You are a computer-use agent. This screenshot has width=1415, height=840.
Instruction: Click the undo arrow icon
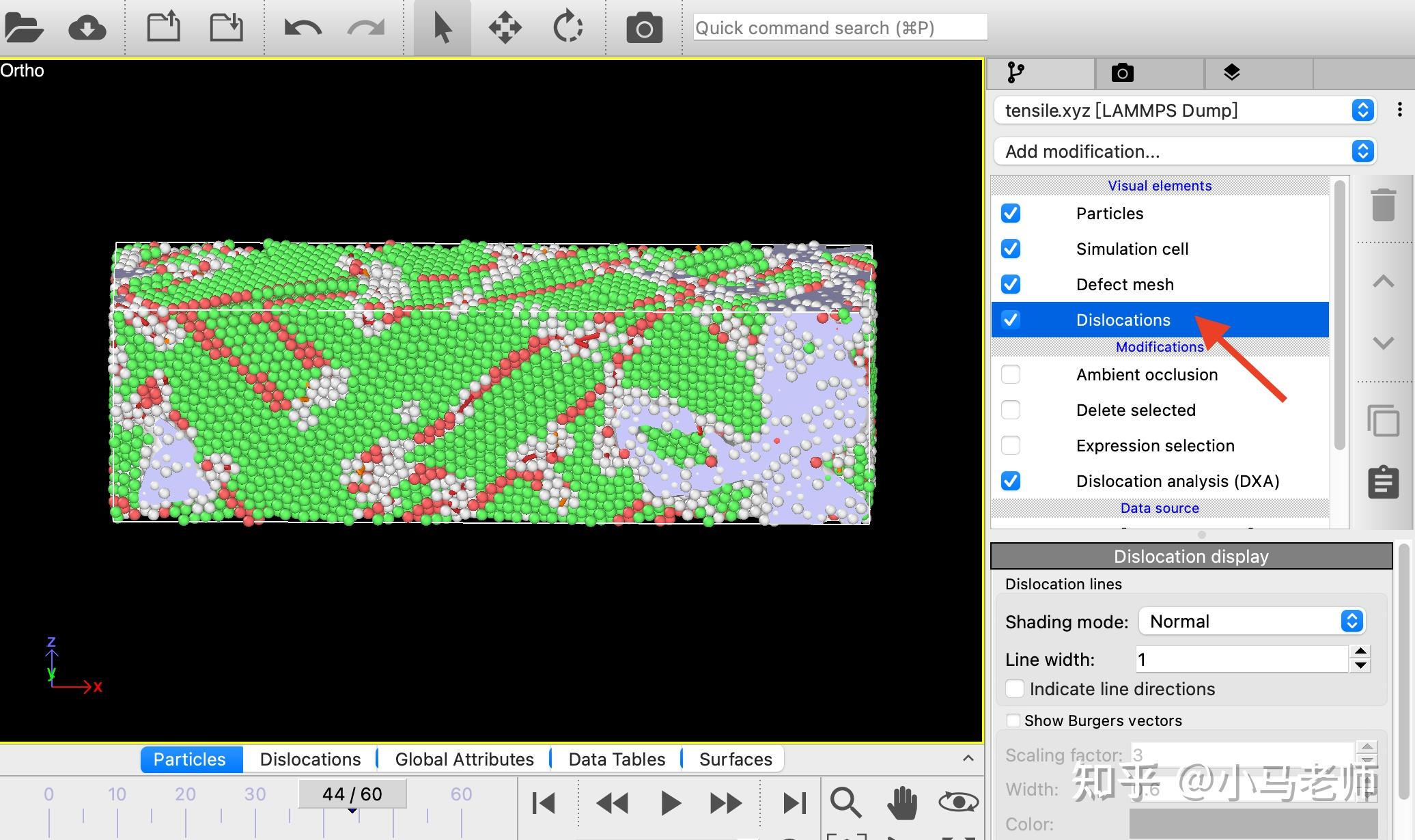(303, 28)
